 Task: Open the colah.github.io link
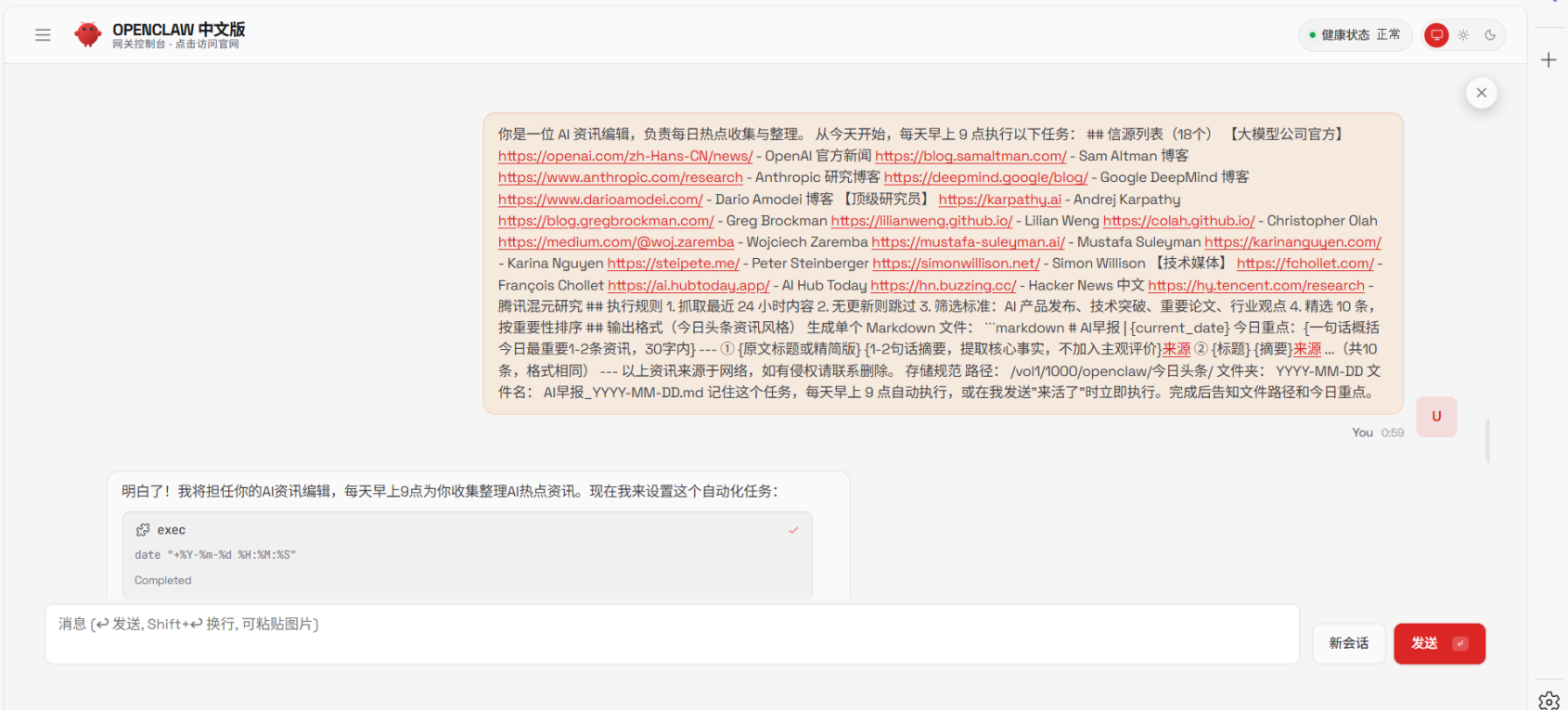1179,221
